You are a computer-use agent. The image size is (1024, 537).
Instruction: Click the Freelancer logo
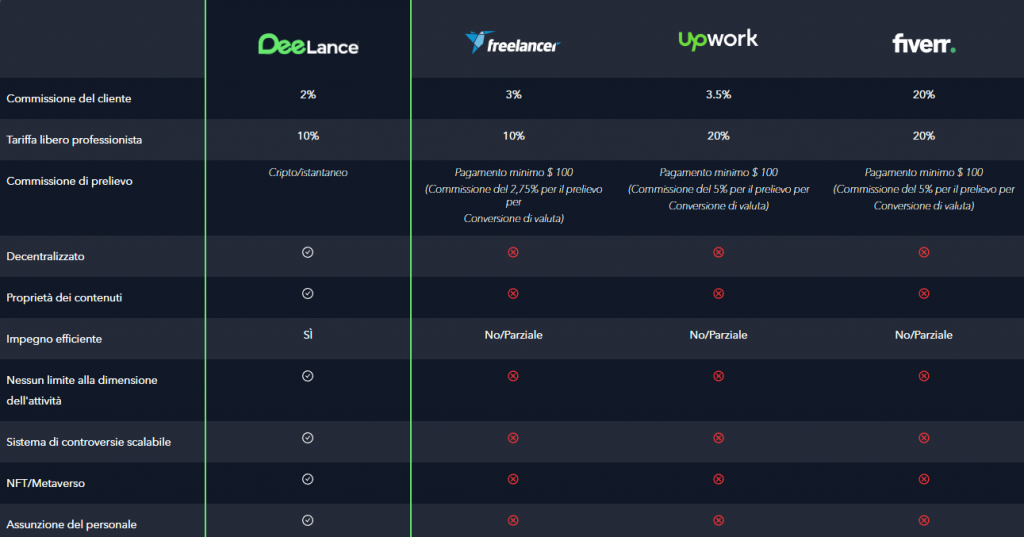pyautogui.click(x=513, y=42)
